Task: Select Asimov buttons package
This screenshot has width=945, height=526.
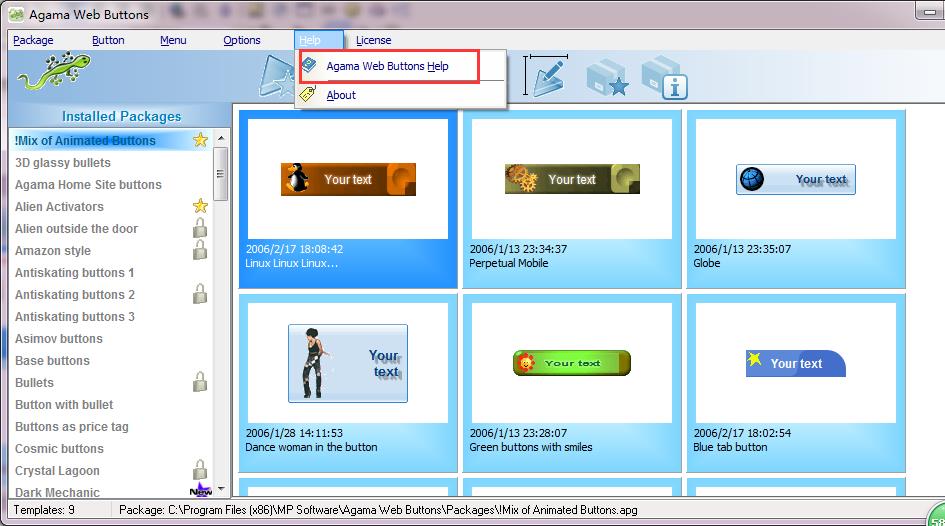Action: click(x=58, y=339)
